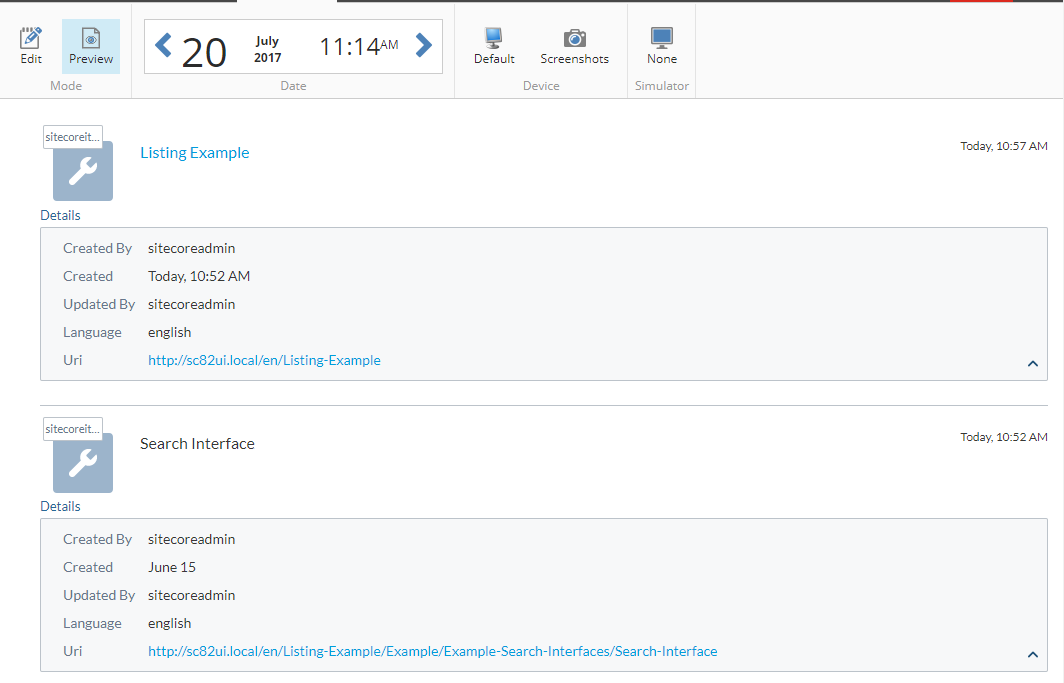
Task: Collapse the Search Interface details panel
Action: click(x=1032, y=655)
